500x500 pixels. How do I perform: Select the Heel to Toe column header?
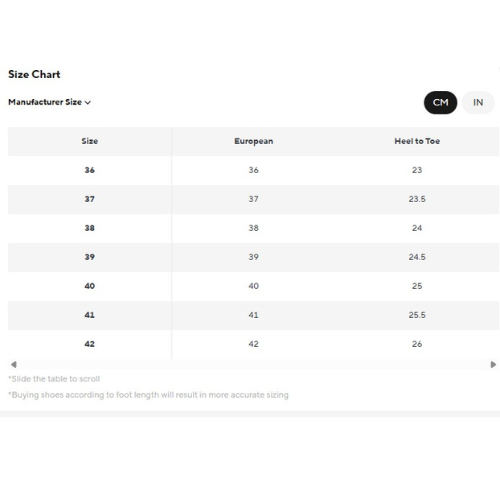point(417,141)
